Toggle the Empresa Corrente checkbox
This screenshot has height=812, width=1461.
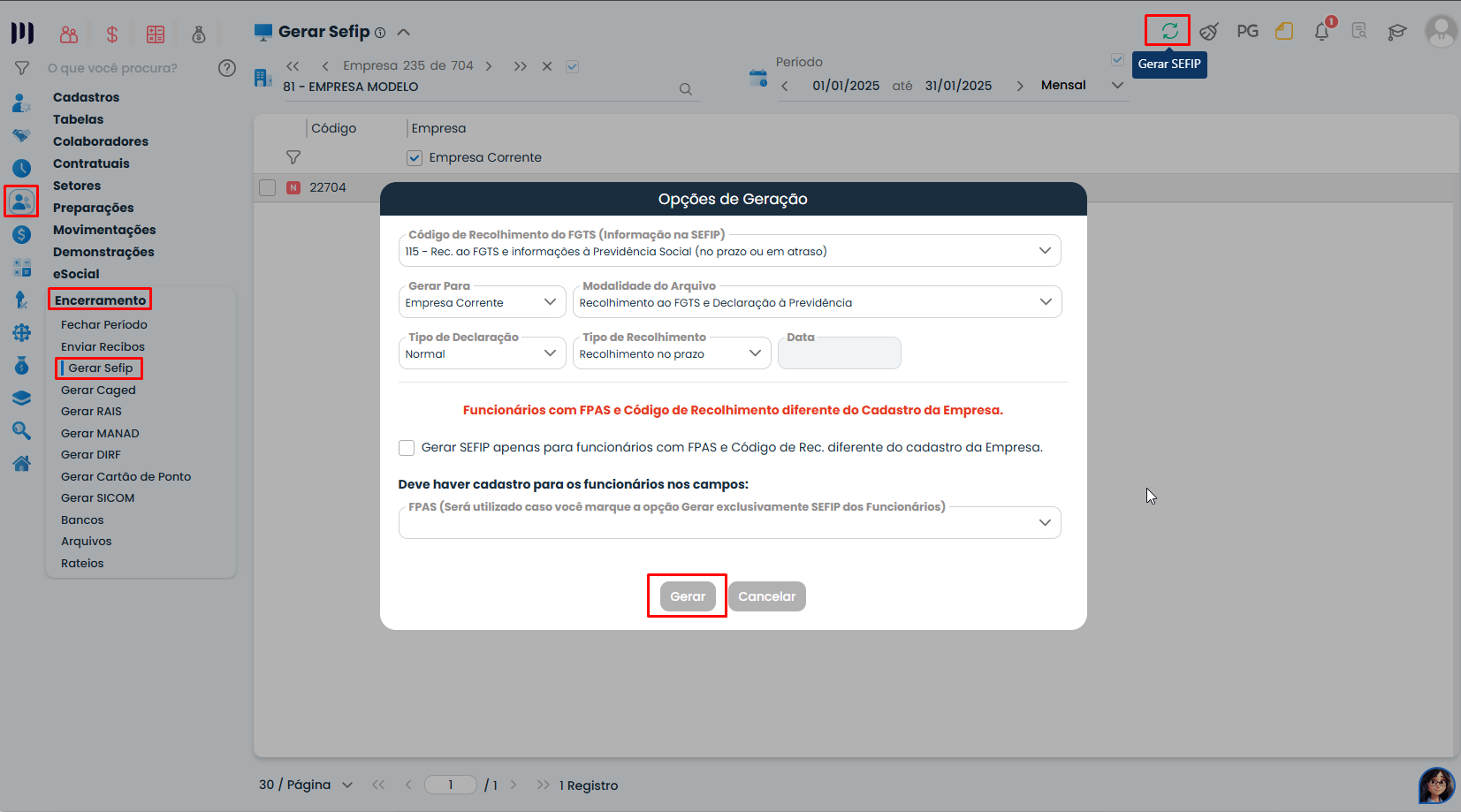(415, 158)
